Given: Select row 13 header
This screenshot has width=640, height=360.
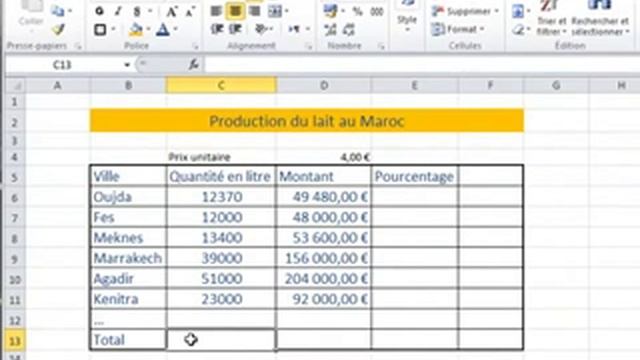Looking at the screenshot, I should tap(15, 340).
